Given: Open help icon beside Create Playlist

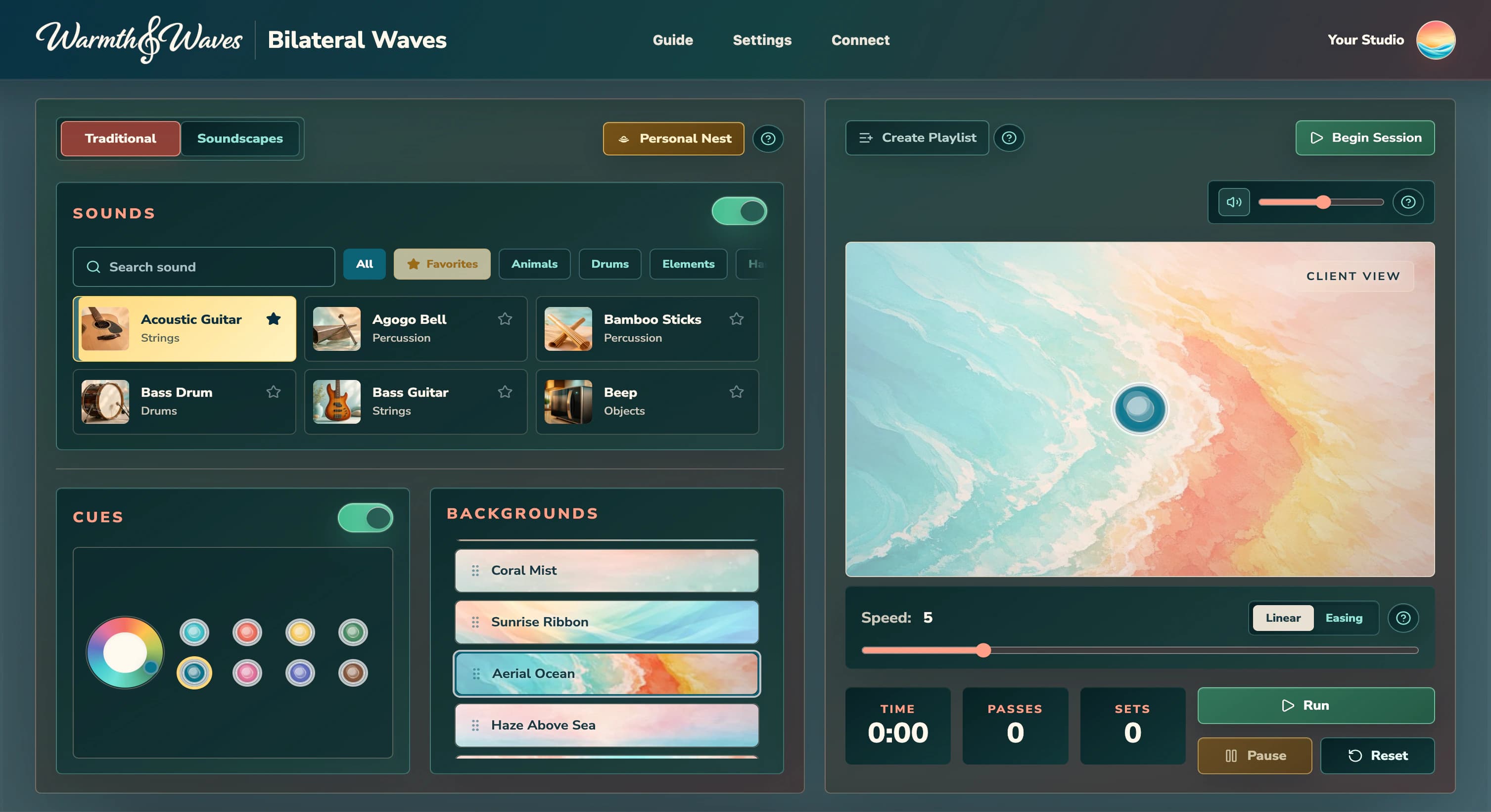Looking at the screenshot, I should tap(1008, 138).
